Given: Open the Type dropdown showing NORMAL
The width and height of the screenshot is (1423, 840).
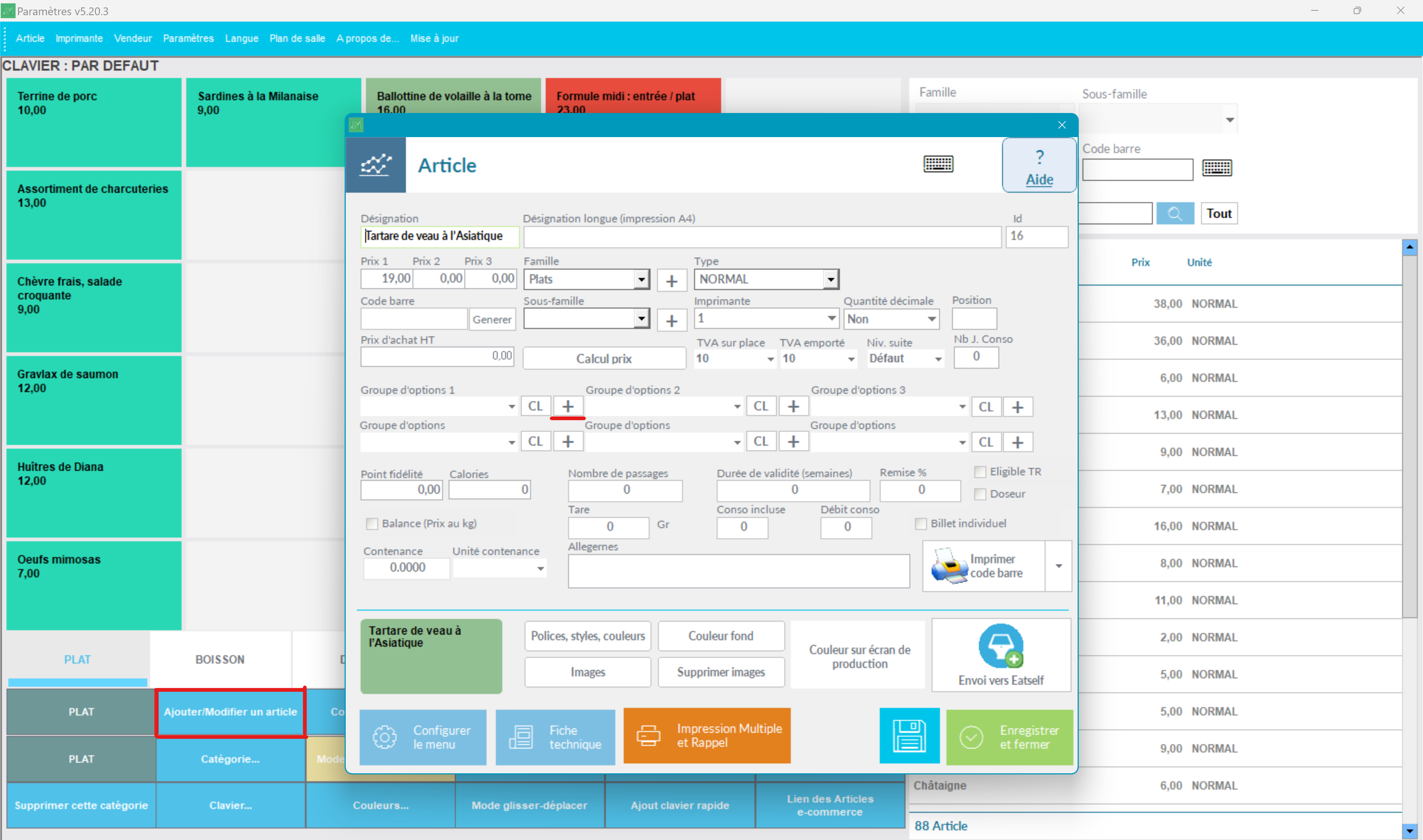Looking at the screenshot, I should click(766, 279).
